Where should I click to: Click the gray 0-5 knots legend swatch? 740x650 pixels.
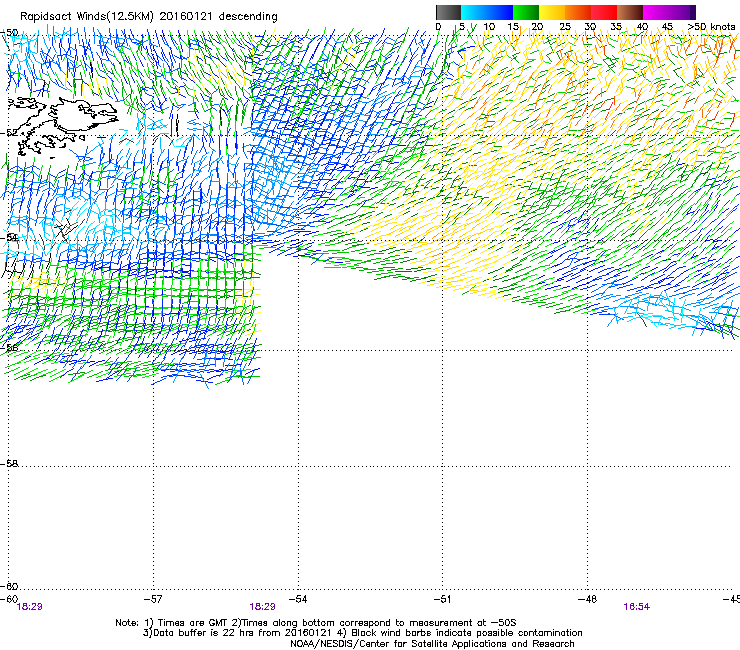pyautogui.click(x=448, y=12)
